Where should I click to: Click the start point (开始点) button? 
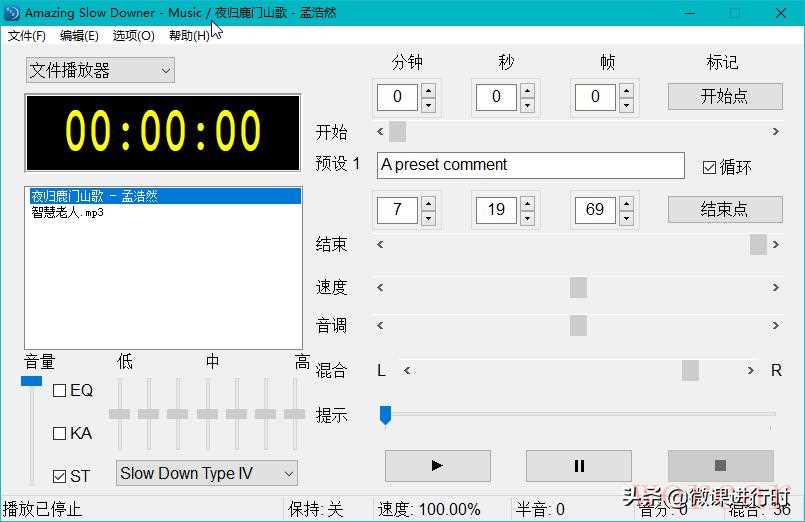724,97
